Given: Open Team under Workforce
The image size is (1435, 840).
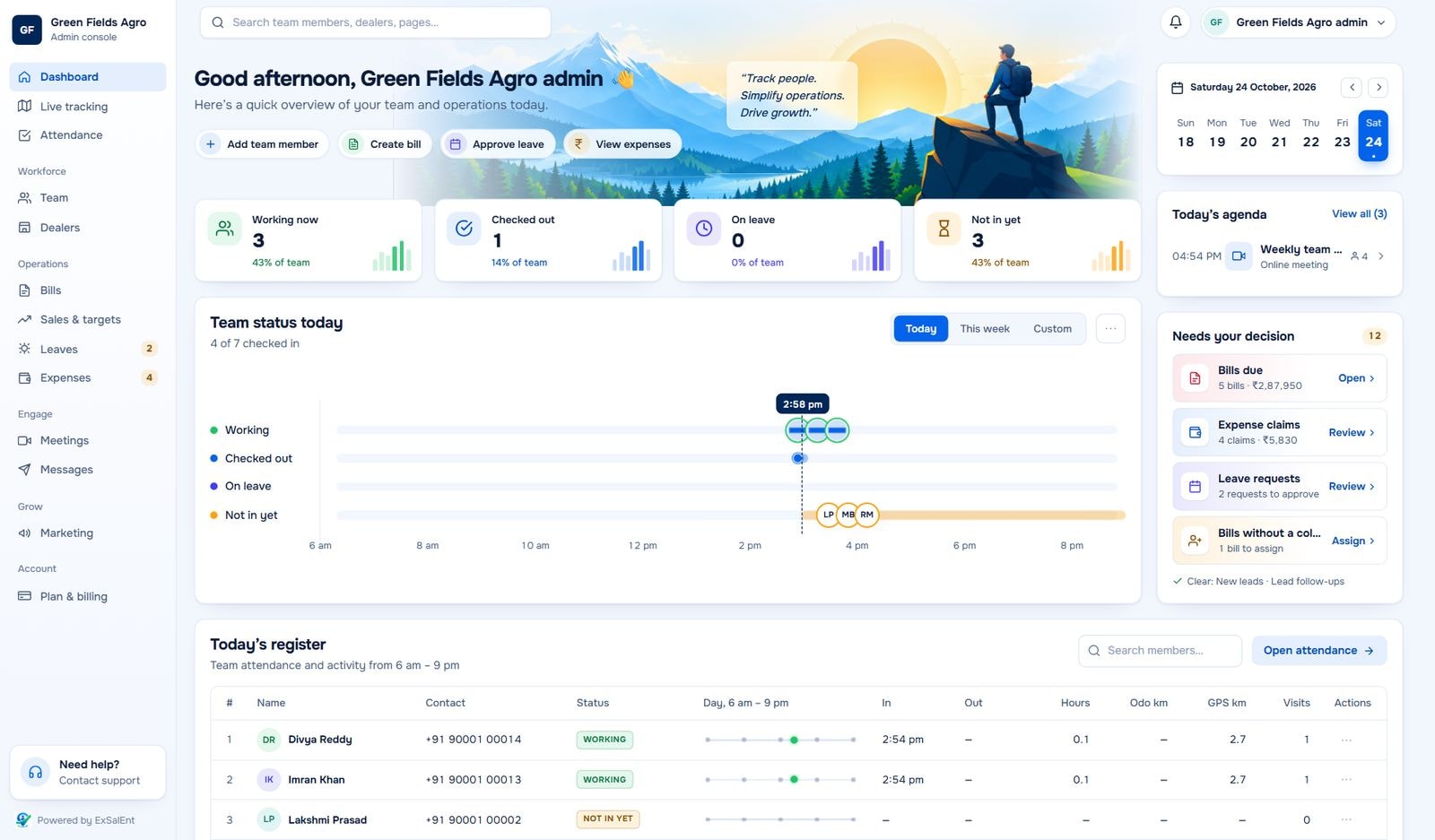Looking at the screenshot, I should coord(88,198).
